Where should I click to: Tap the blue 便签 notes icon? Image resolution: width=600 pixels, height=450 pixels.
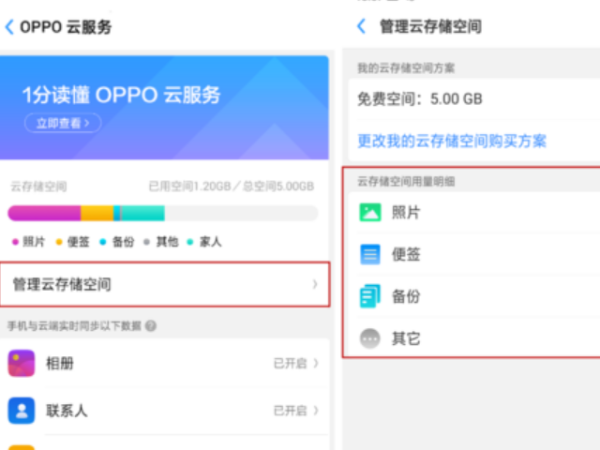point(371,254)
